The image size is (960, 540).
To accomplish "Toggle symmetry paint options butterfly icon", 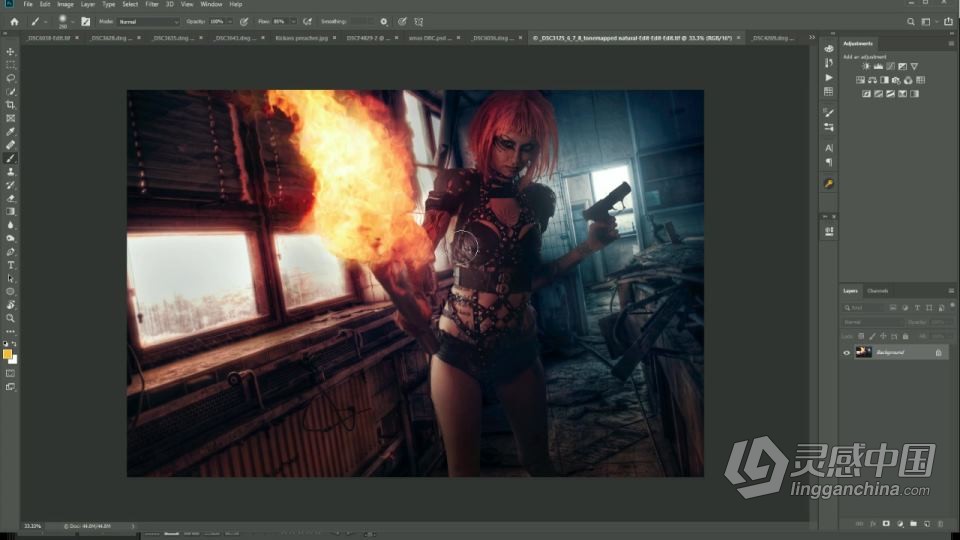I will [x=419, y=21].
